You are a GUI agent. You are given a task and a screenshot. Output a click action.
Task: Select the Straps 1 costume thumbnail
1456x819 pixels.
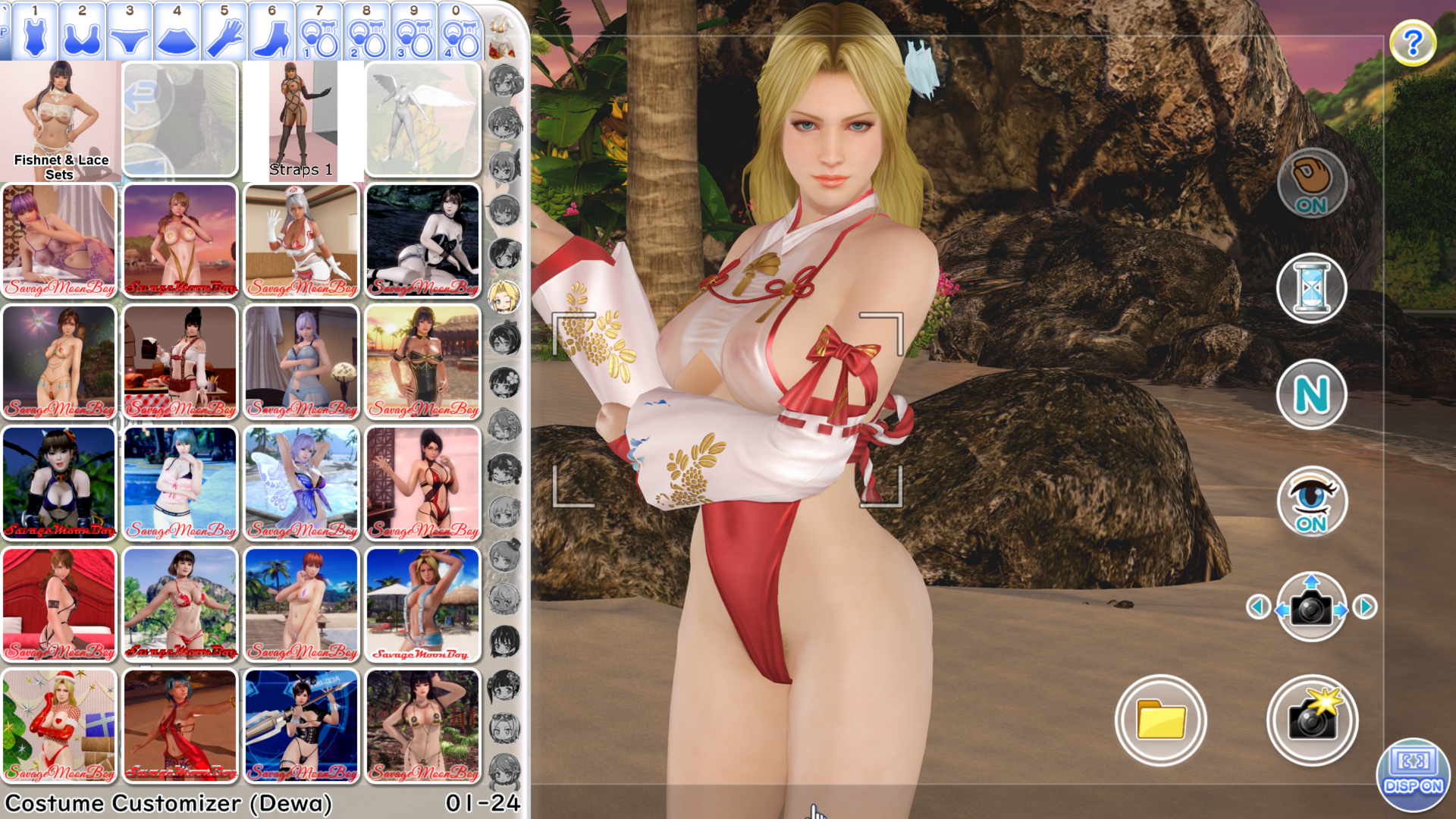point(302,121)
